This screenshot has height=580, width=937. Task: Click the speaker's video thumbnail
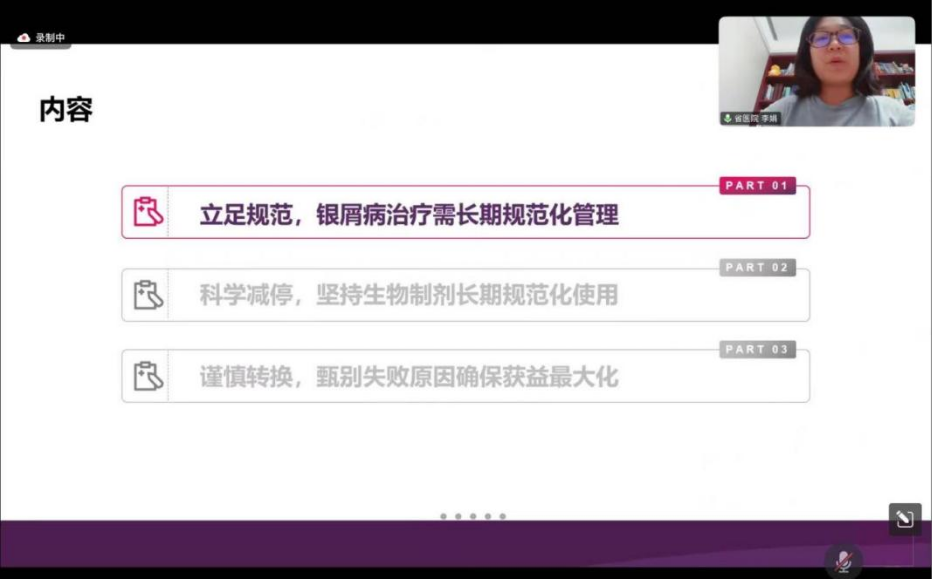(816, 70)
